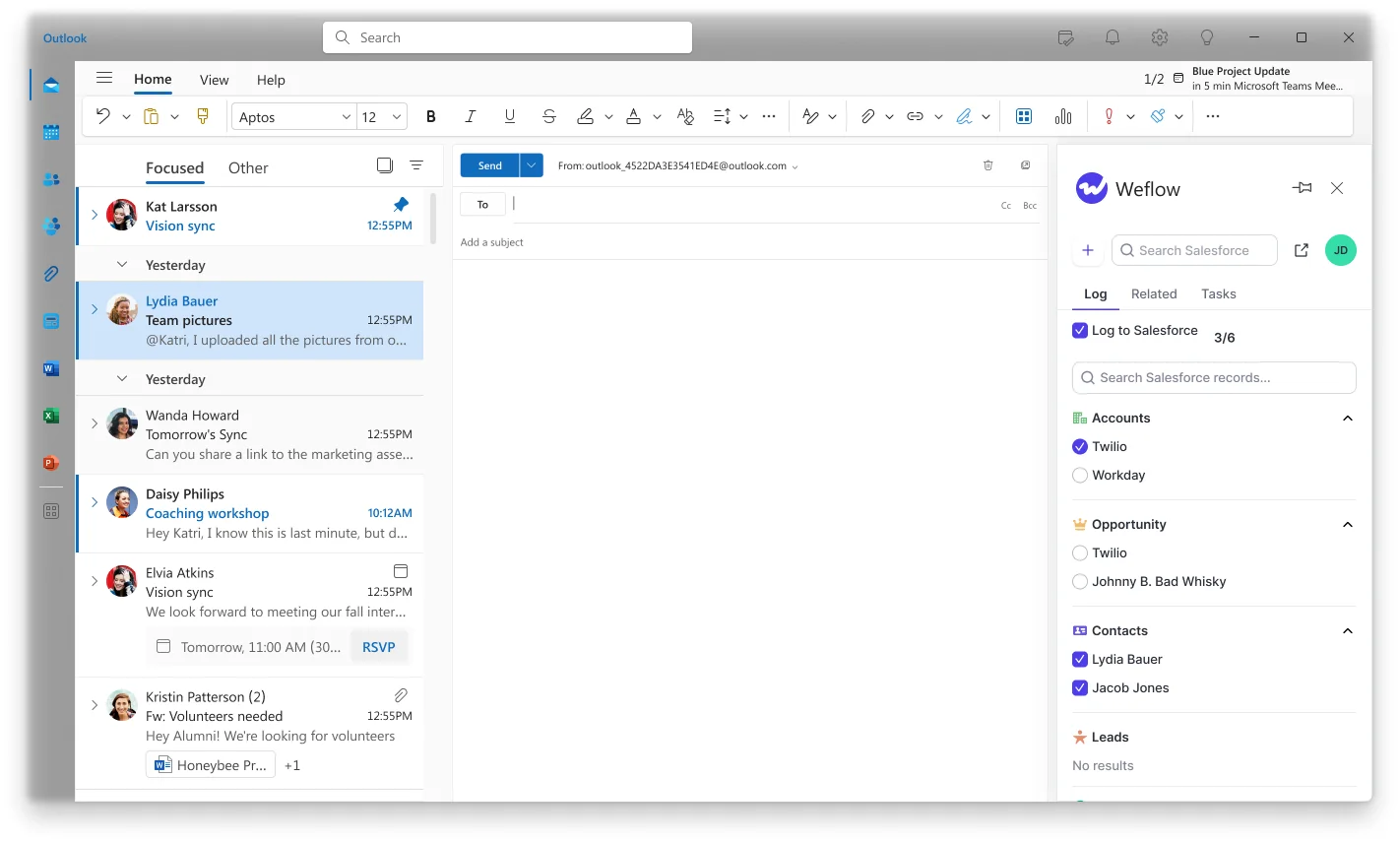Toggle the hamburger navigation pane button

pos(104,78)
